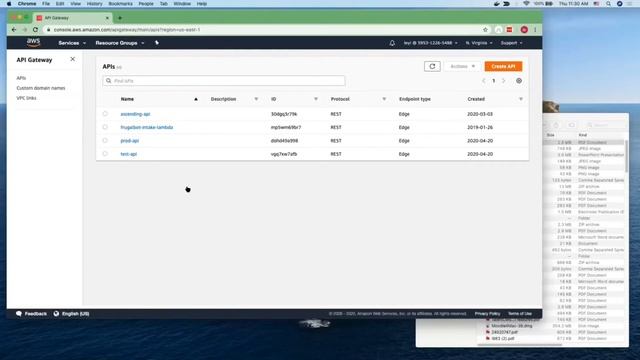Image resolution: width=640 pixels, height=360 pixels.
Task: Click the Wi-Fi status icon
Action: [526, 4]
